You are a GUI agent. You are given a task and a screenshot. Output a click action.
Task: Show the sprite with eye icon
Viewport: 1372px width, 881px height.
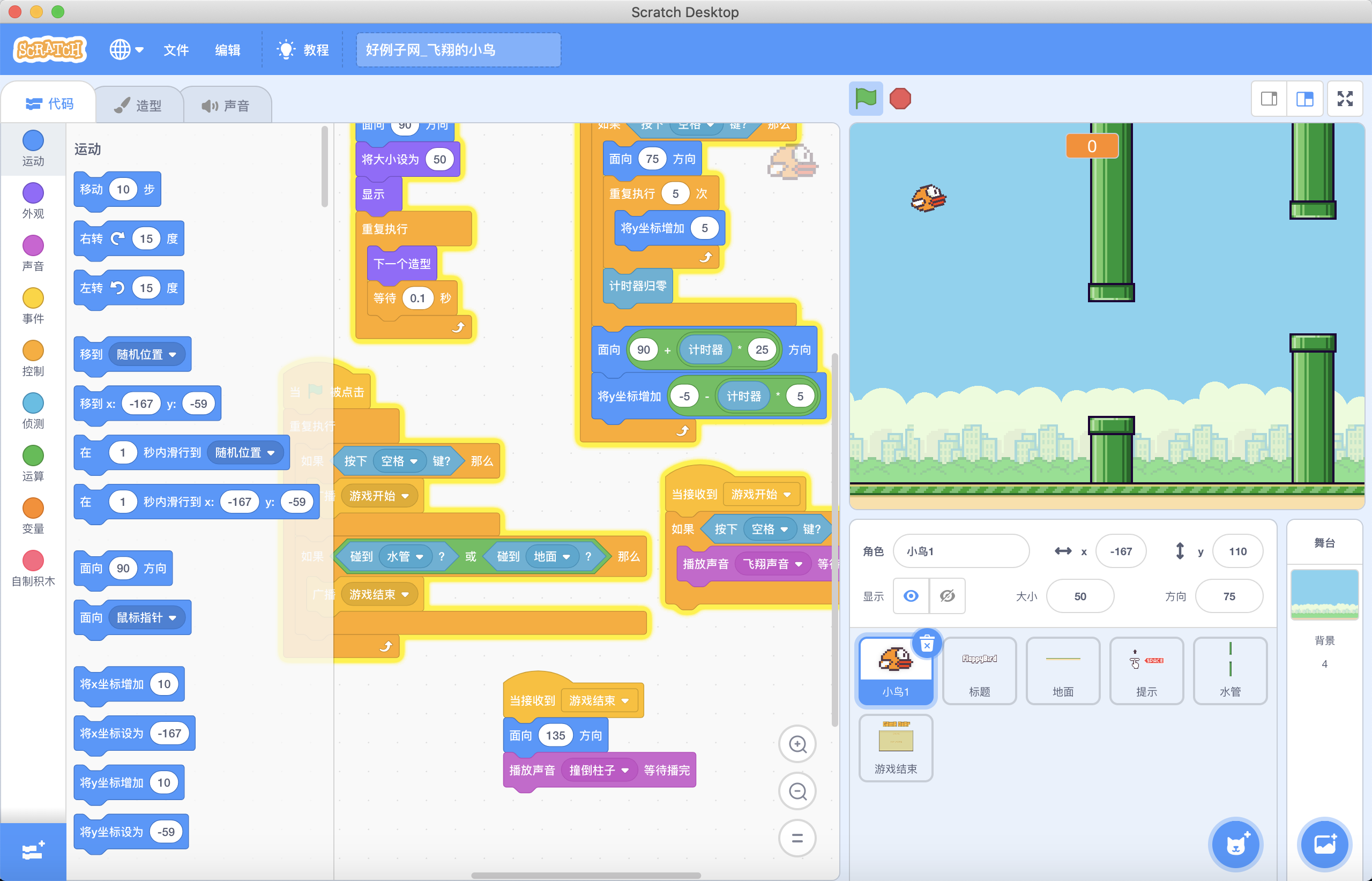click(911, 596)
